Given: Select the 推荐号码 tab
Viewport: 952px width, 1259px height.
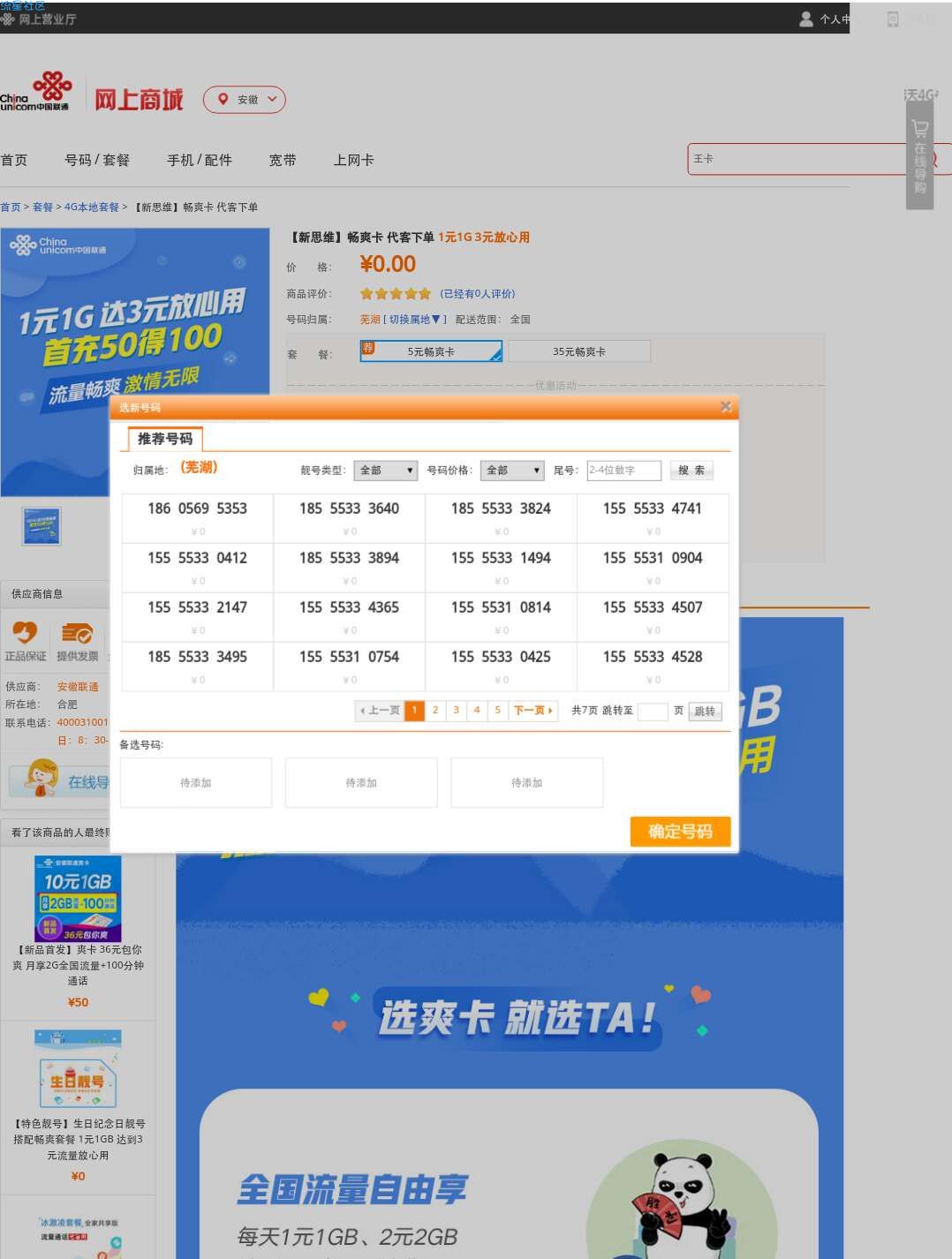Looking at the screenshot, I should pyautogui.click(x=165, y=439).
